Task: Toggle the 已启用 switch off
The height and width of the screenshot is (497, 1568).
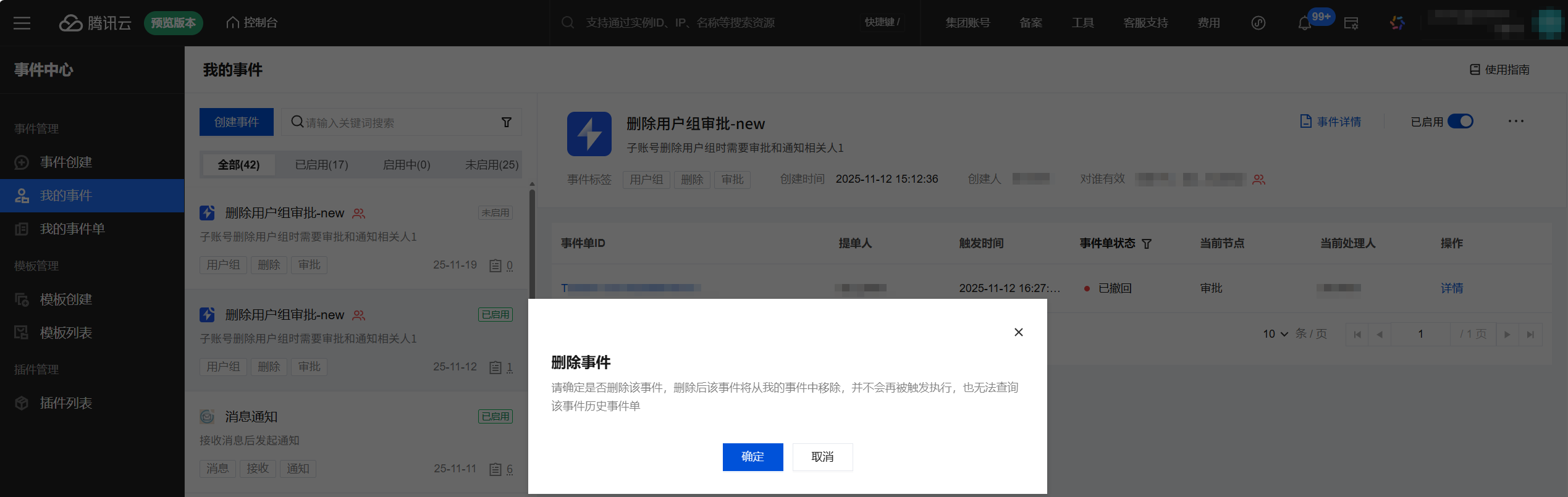Action: point(1461,122)
